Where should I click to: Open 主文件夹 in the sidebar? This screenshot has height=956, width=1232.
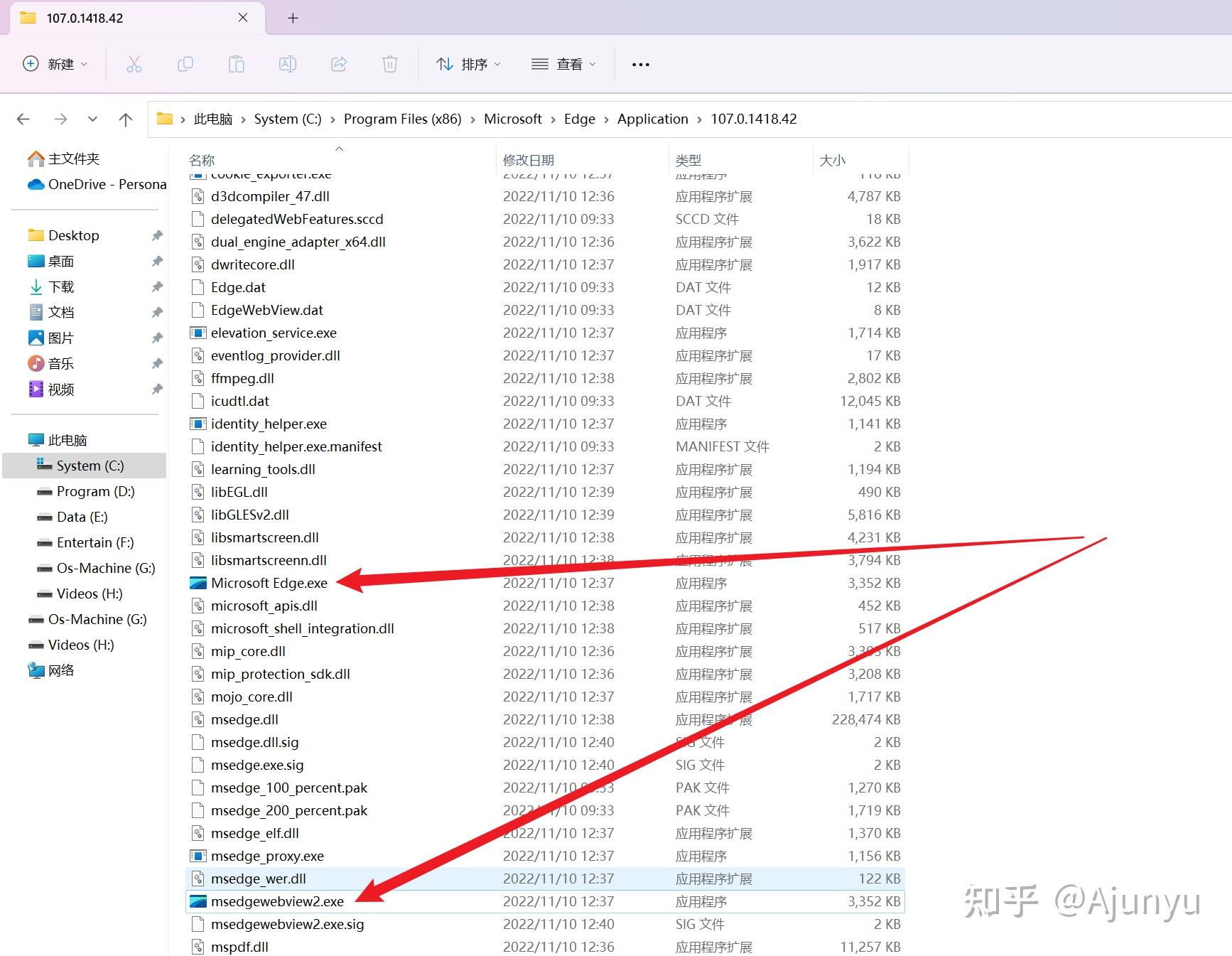click(63, 159)
